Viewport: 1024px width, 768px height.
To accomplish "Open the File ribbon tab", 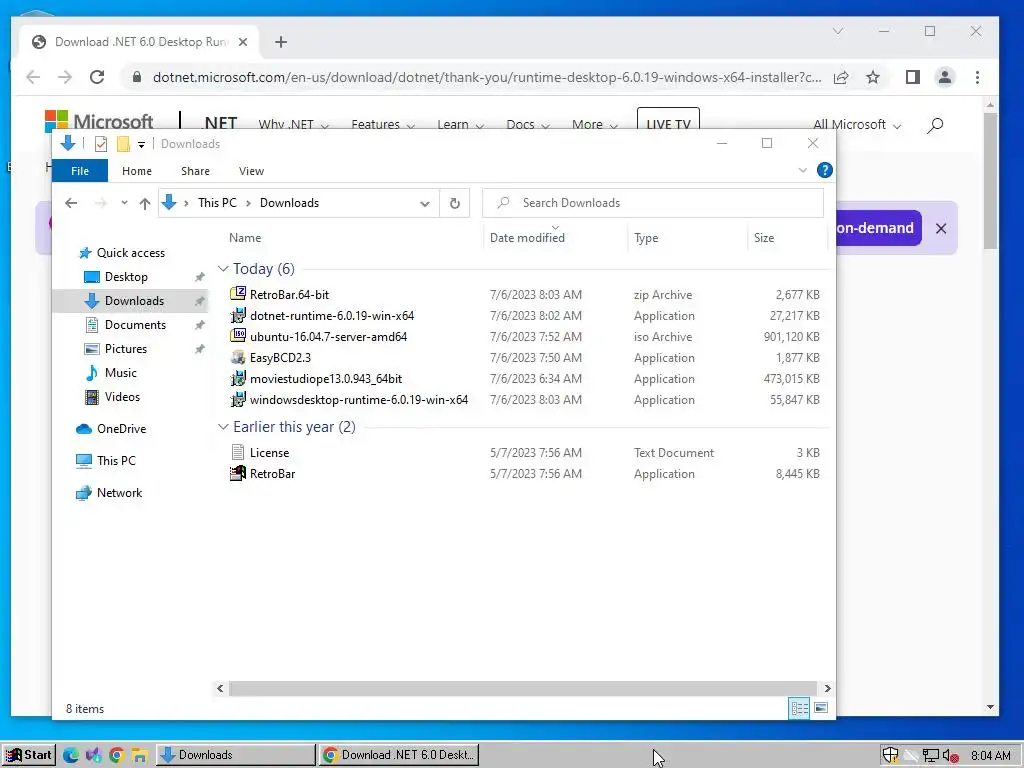I will coord(80,171).
